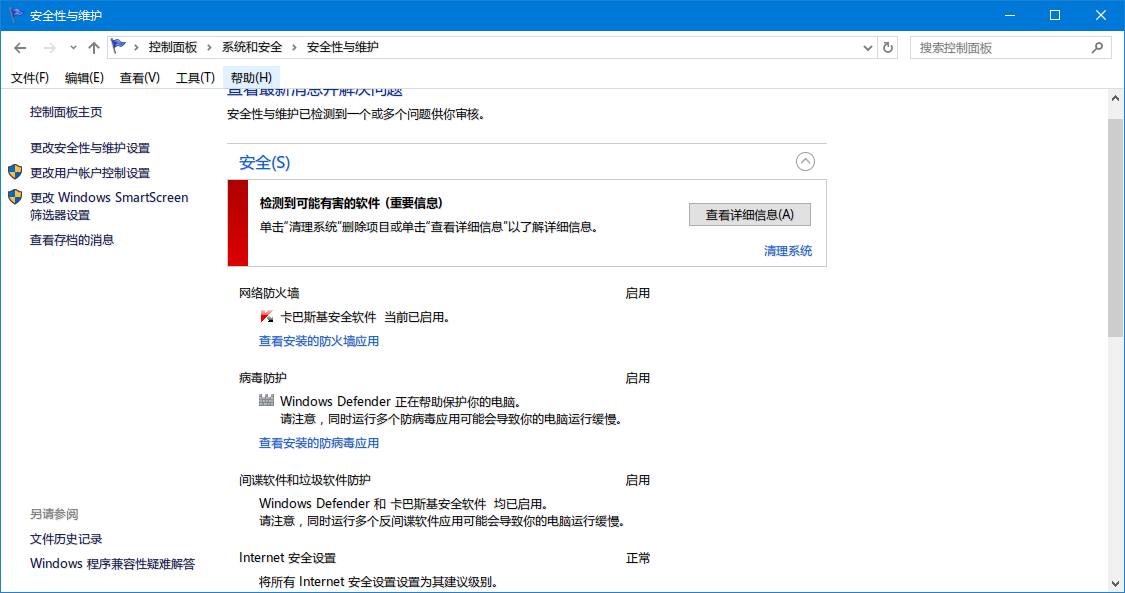The width and height of the screenshot is (1125, 593).
Task: Click the up-one-level arrow icon
Action: tap(94, 47)
